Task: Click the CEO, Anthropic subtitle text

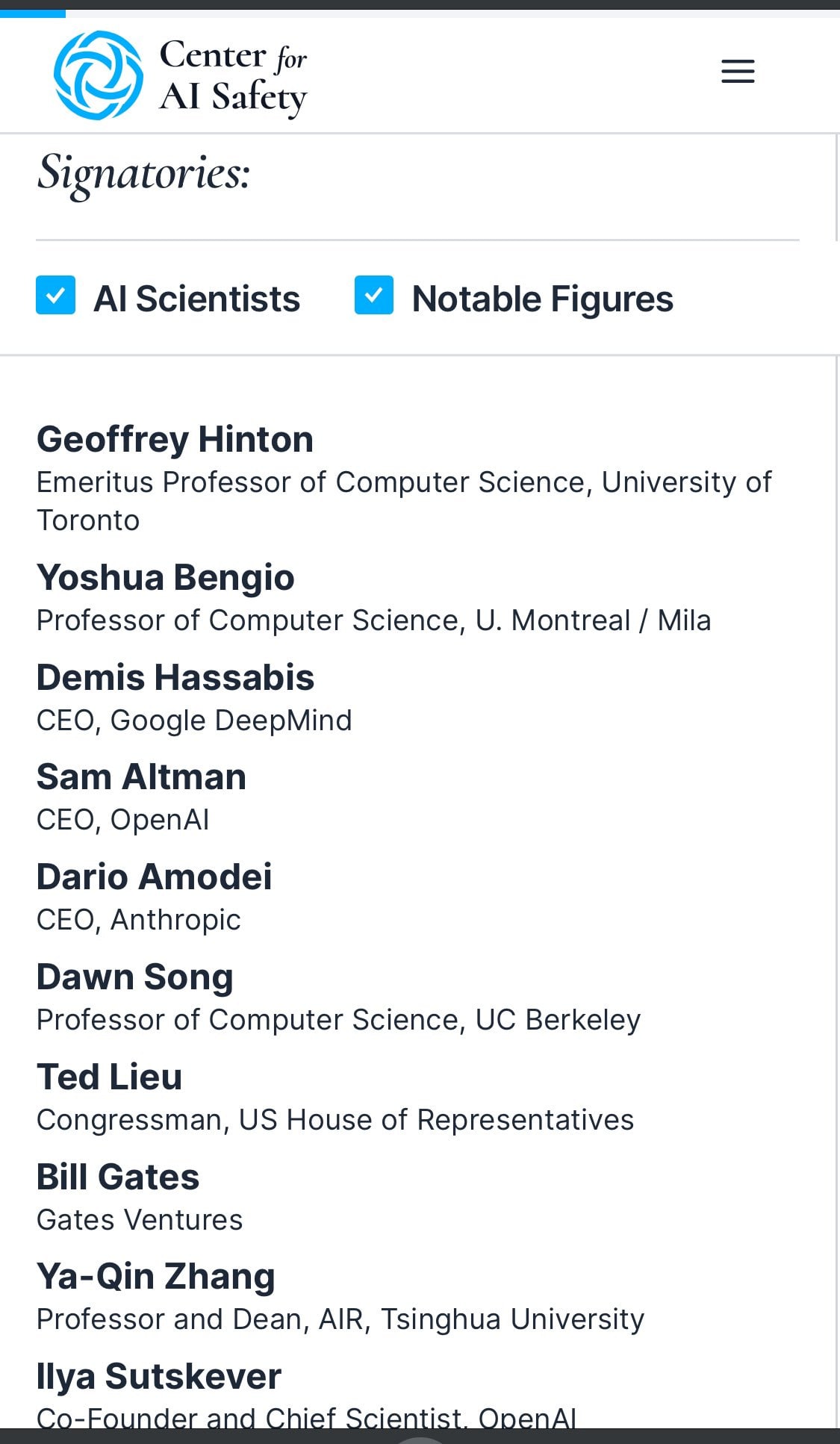Action: point(139,920)
